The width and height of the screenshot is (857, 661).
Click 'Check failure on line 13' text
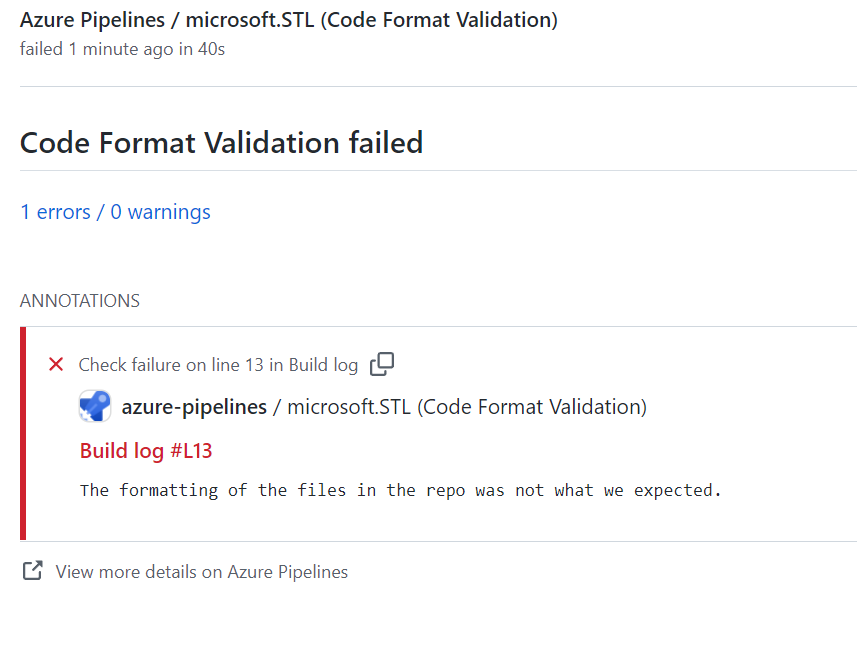click(171, 365)
